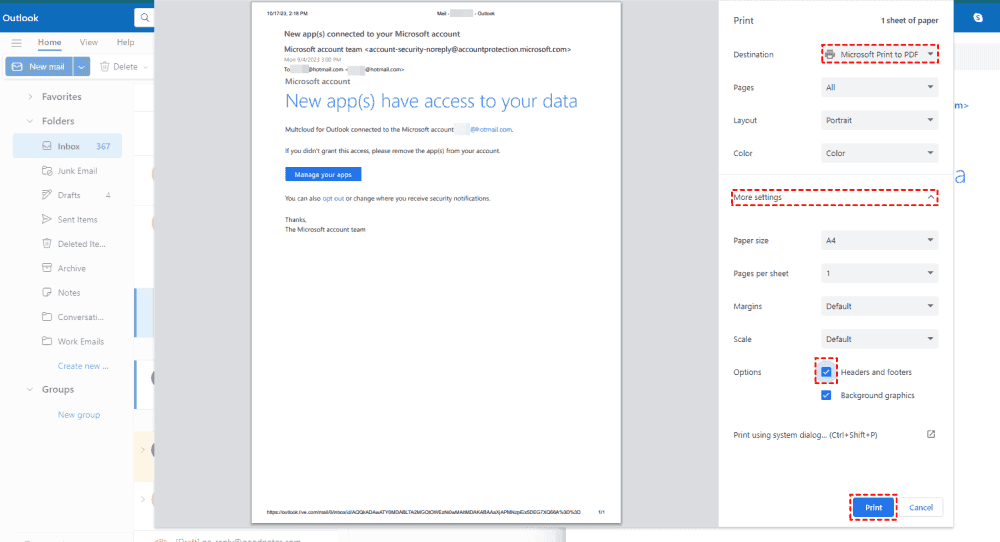Click the Conversation history folder icon
1000x542 pixels.
point(47,316)
